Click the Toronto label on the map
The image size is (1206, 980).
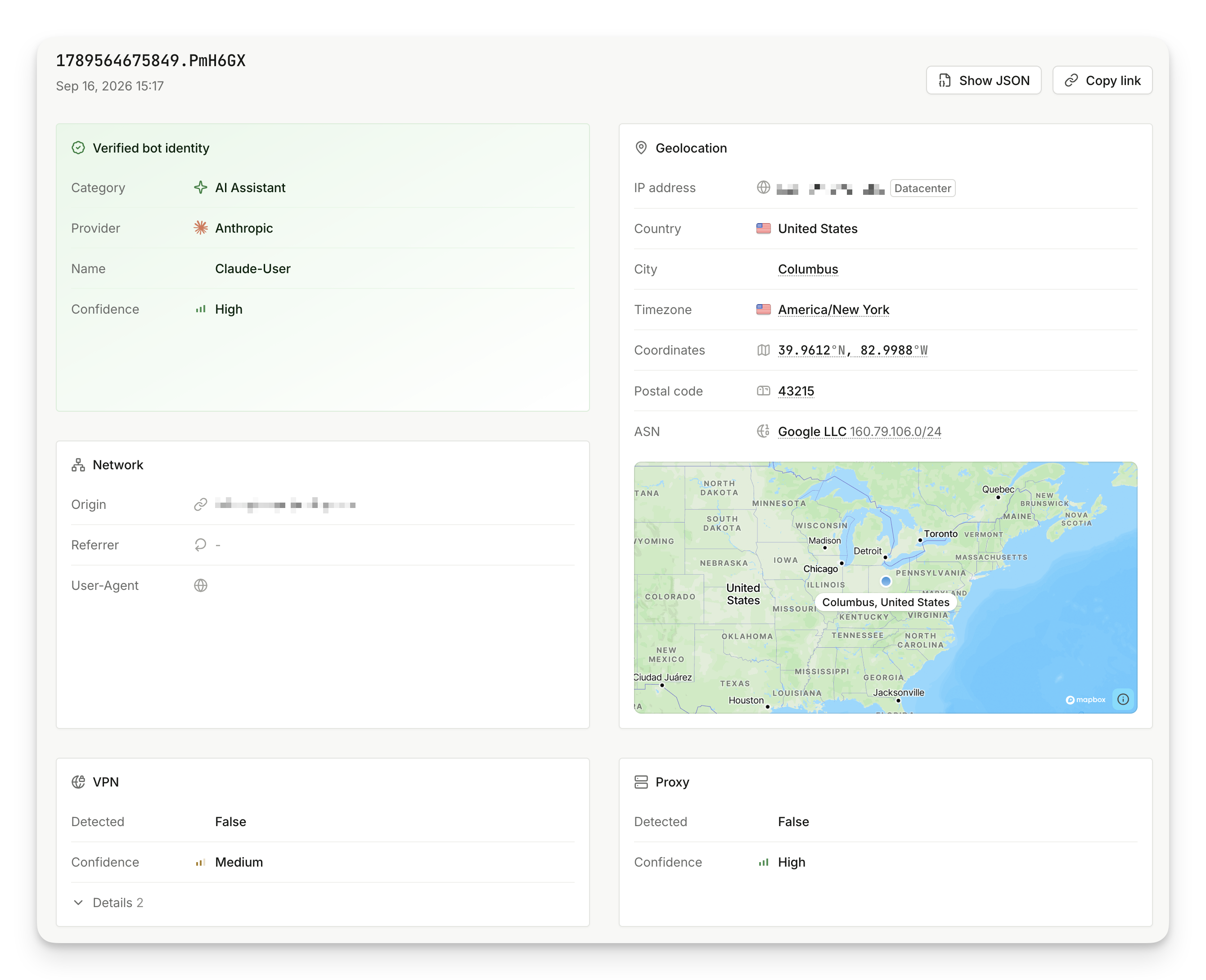[x=940, y=534]
